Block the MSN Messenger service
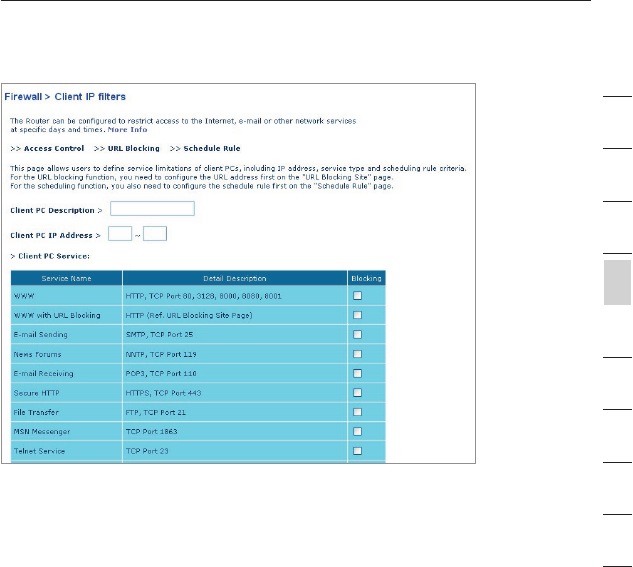 357,431
